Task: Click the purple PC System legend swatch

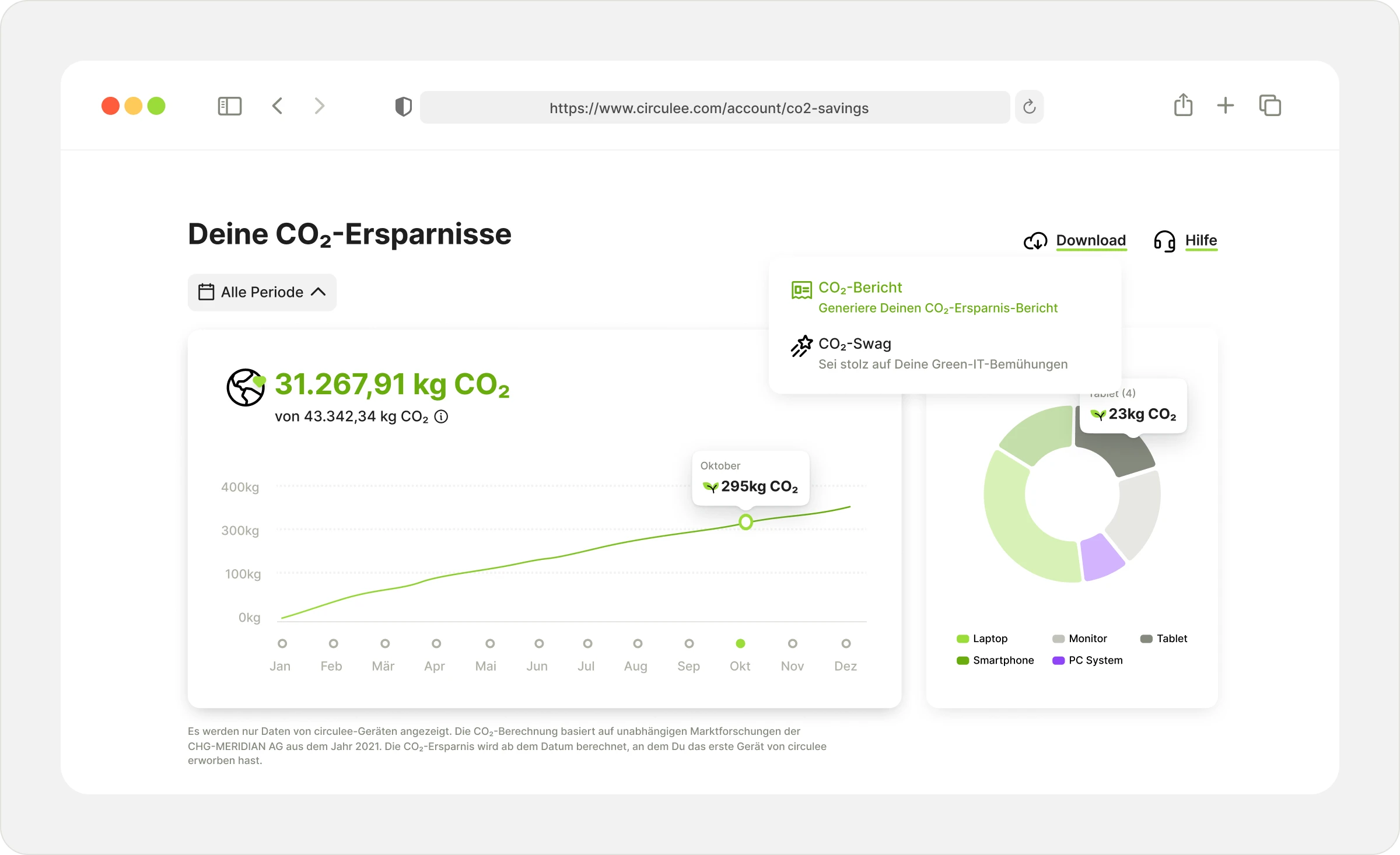Action: [x=1058, y=660]
